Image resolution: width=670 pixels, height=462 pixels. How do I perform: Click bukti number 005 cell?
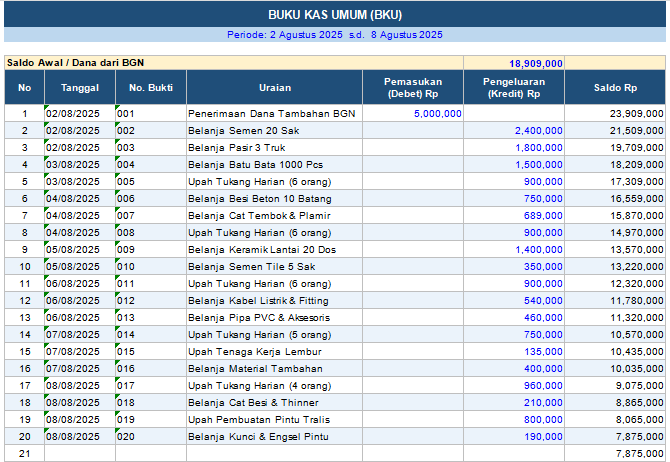pyautogui.click(x=151, y=181)
